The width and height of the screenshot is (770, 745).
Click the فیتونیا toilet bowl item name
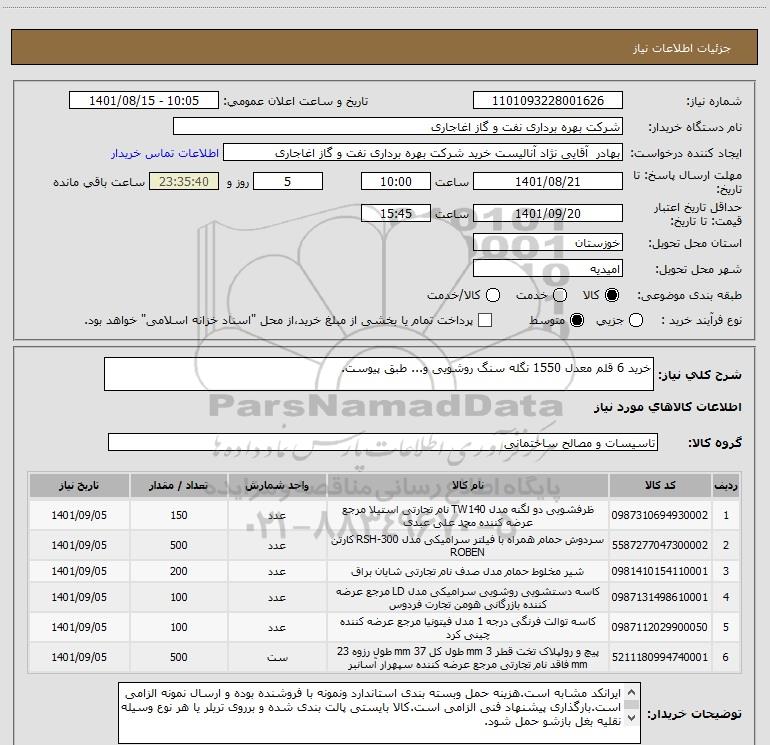click(468, 628)
